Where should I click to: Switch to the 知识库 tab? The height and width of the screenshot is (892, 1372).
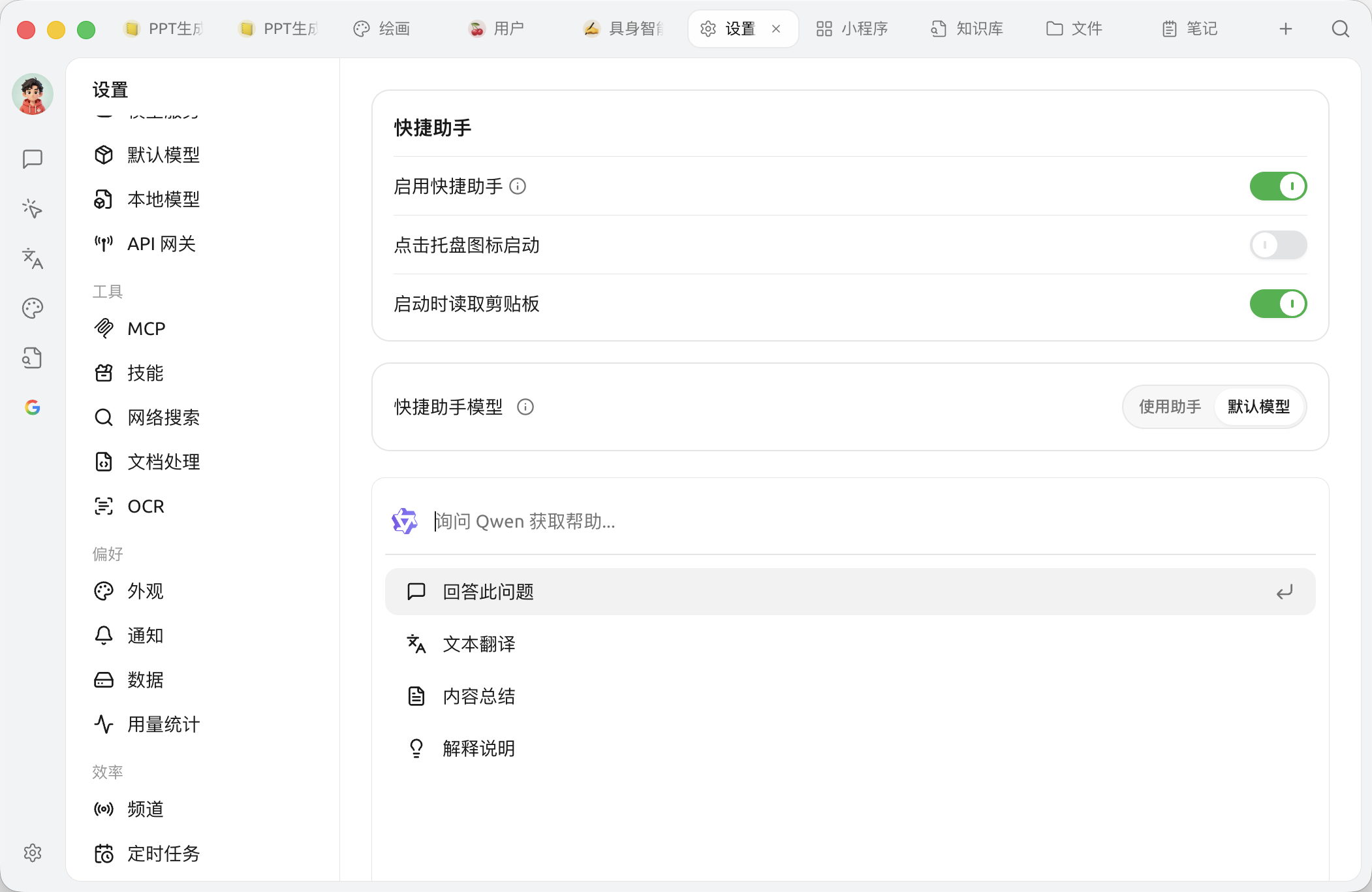click(967, 29)
